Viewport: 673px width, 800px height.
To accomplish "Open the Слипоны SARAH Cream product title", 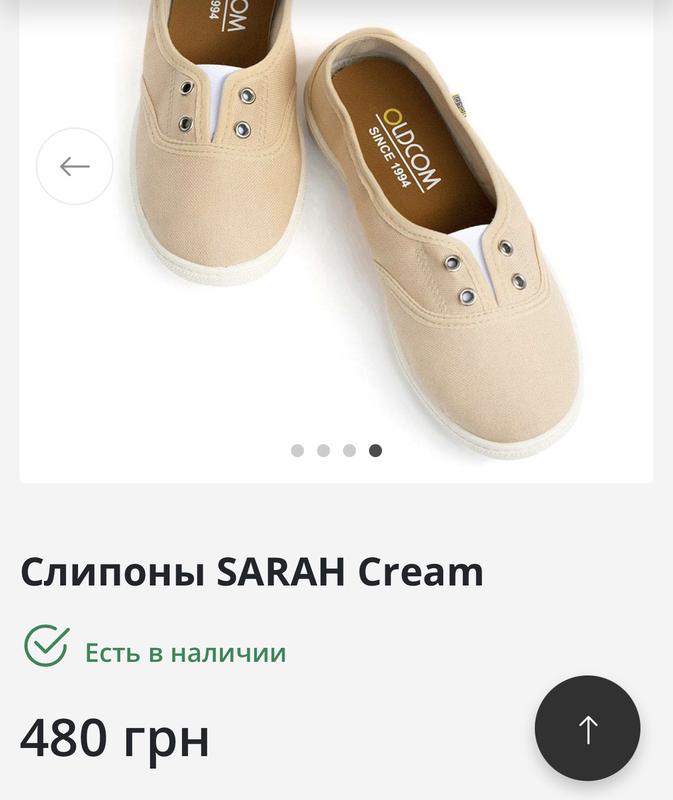I will coord(252,572).
